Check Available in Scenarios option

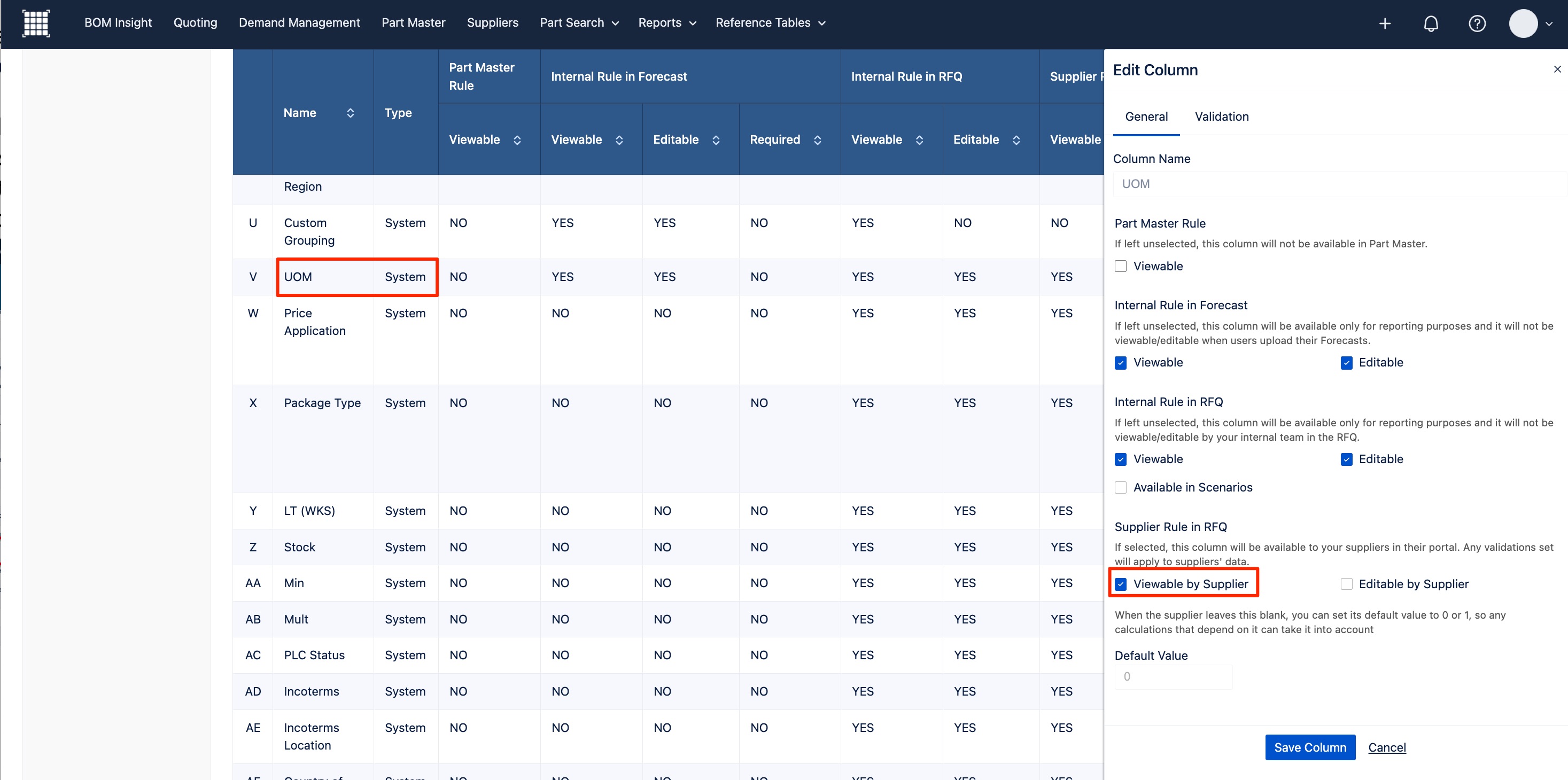coord(1121,487)
